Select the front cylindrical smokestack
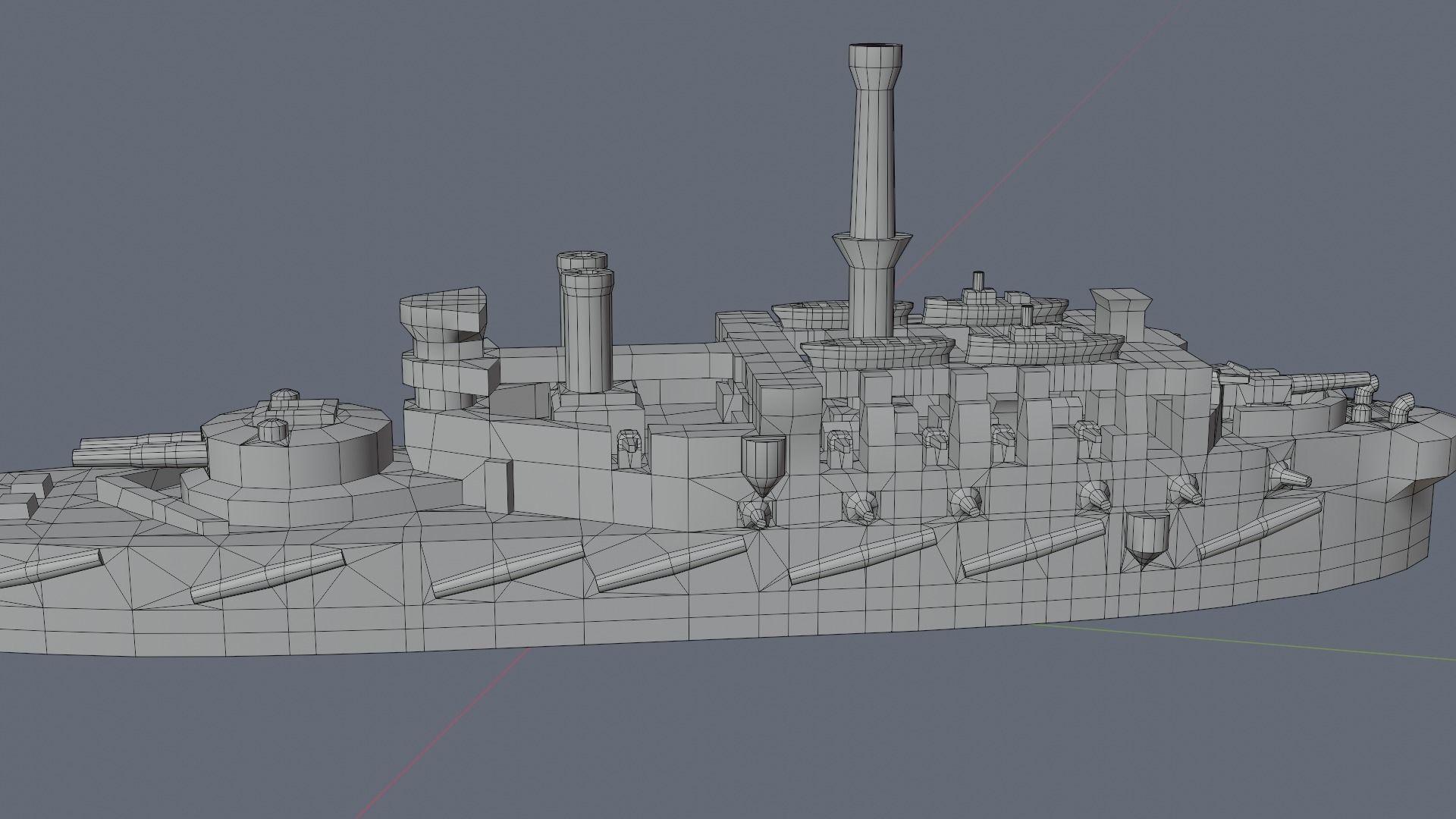The height and width of the screenshot is (819, 1456). tap(586, 331)
